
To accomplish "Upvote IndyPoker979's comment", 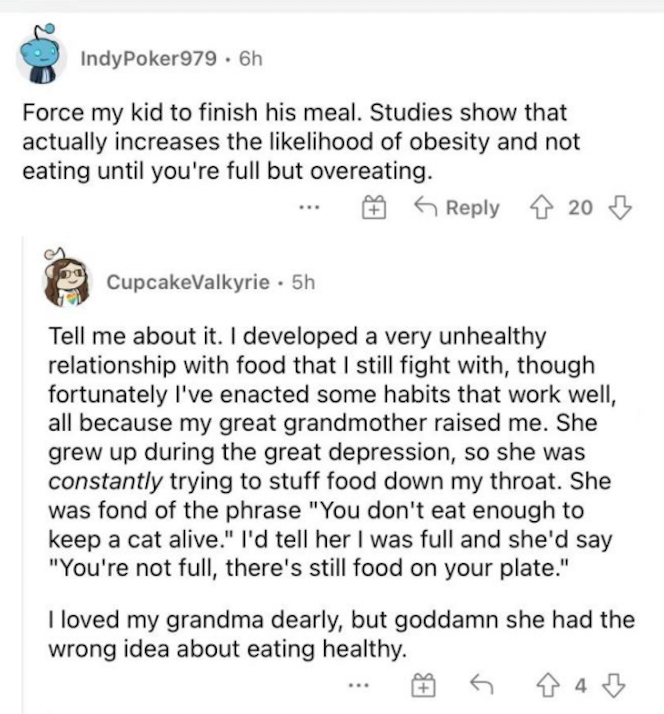I will tap(541, 208).
